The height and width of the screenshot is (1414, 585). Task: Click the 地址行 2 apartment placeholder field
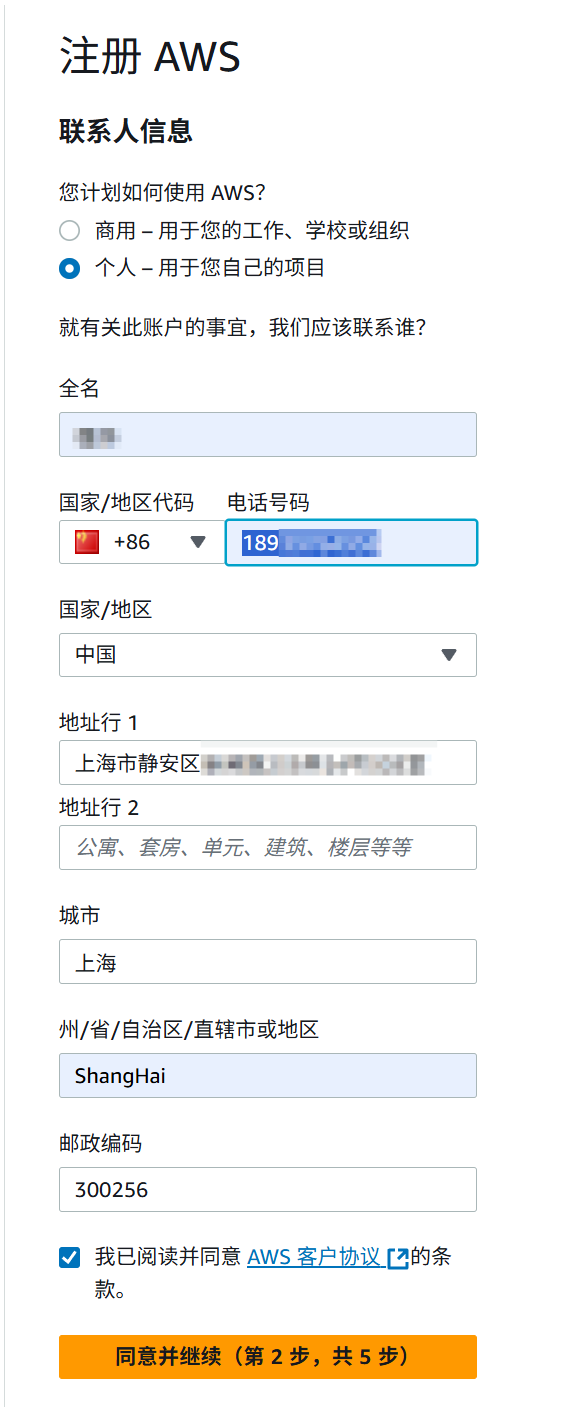[268, 847]
